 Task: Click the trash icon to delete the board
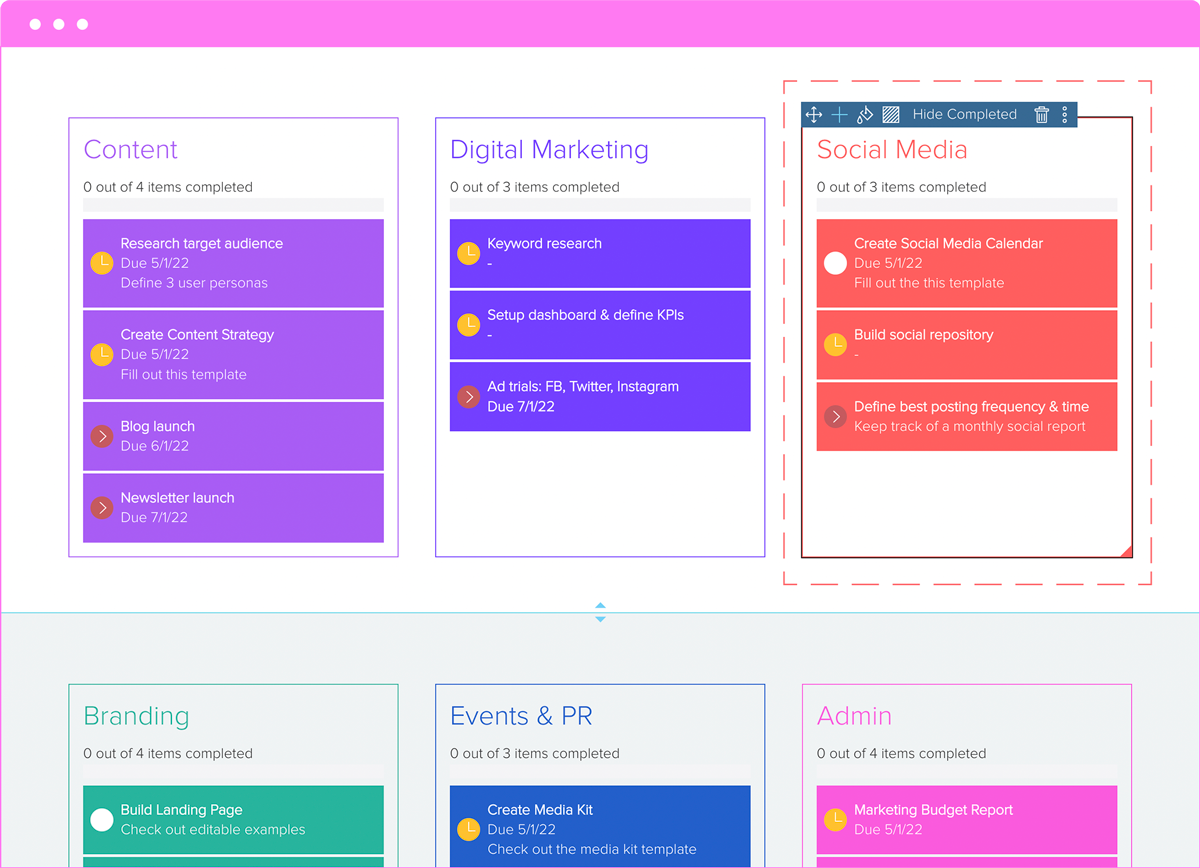[x=1040, y=114]
